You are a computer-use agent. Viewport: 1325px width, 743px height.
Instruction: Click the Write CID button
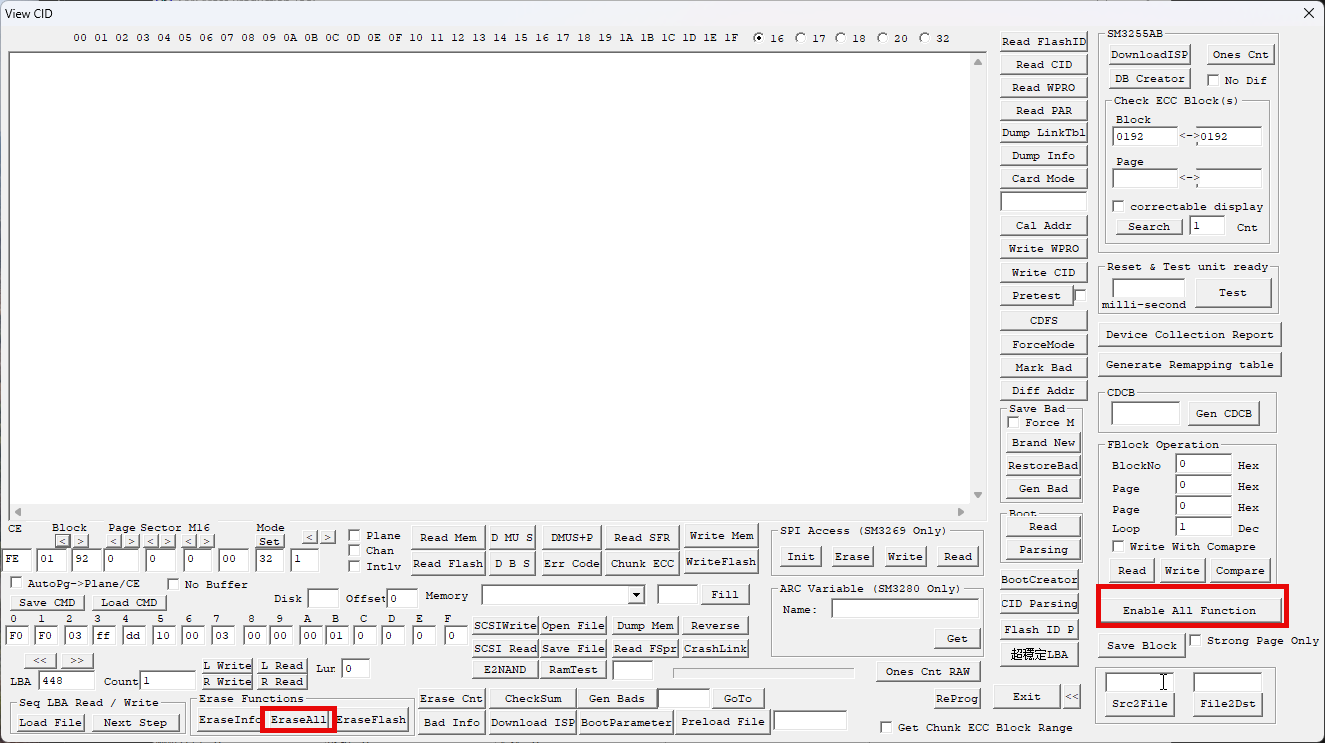click(x=1043, y=272)
